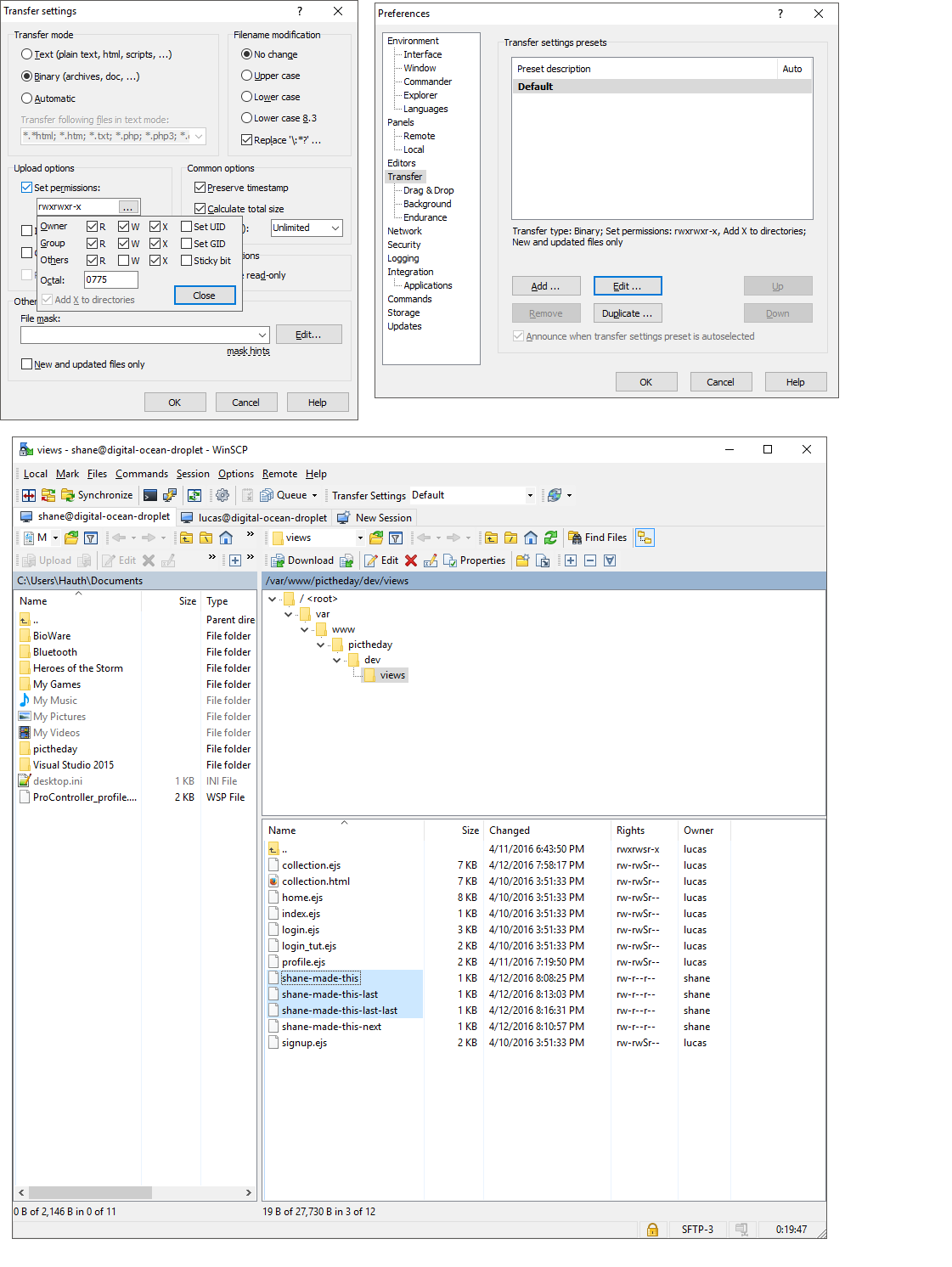Open the Commands menu
Screen dimensions: 952x1267
141,474
